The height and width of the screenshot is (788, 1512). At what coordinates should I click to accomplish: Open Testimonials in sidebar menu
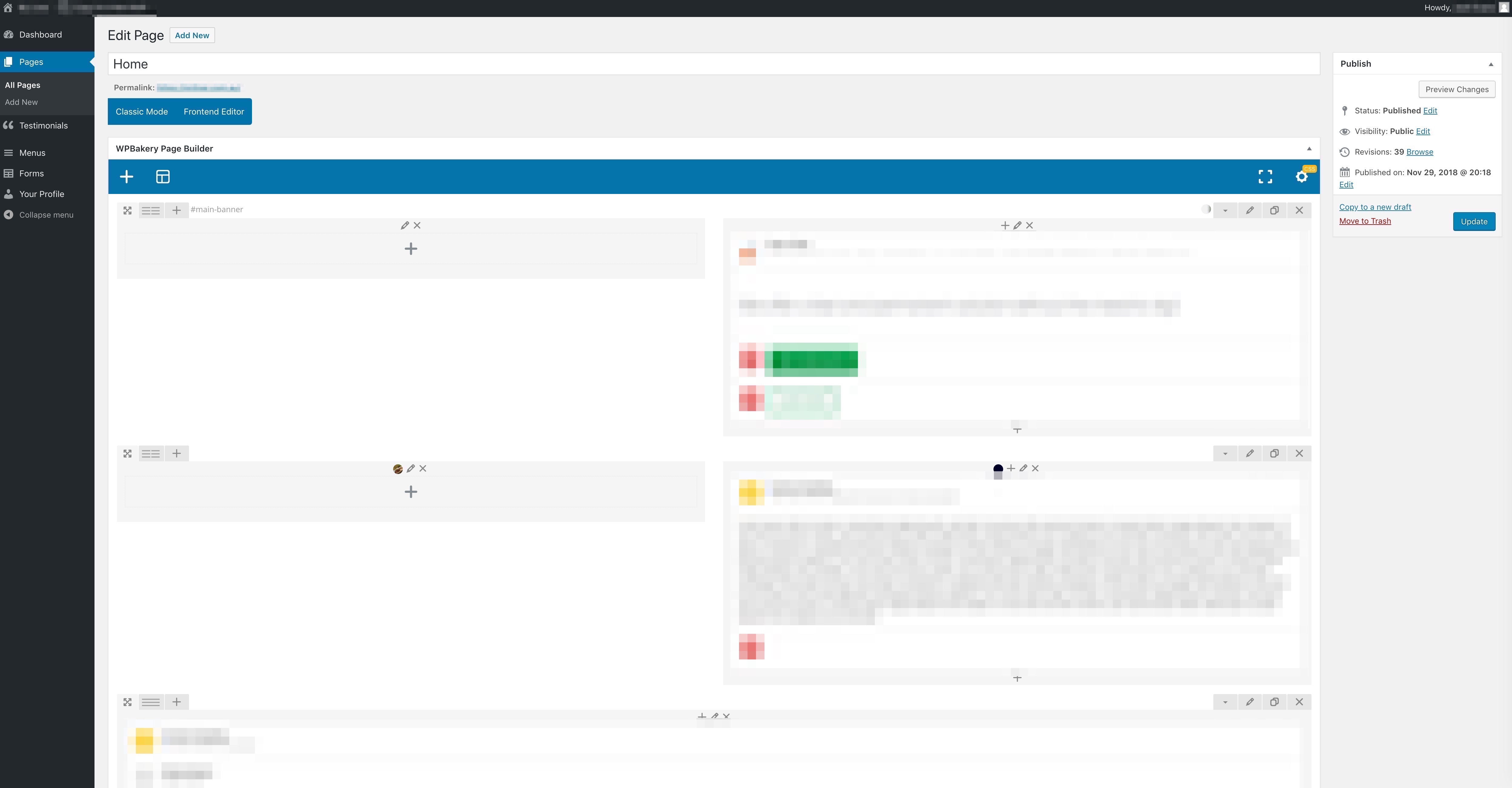(x=43, y=126)
